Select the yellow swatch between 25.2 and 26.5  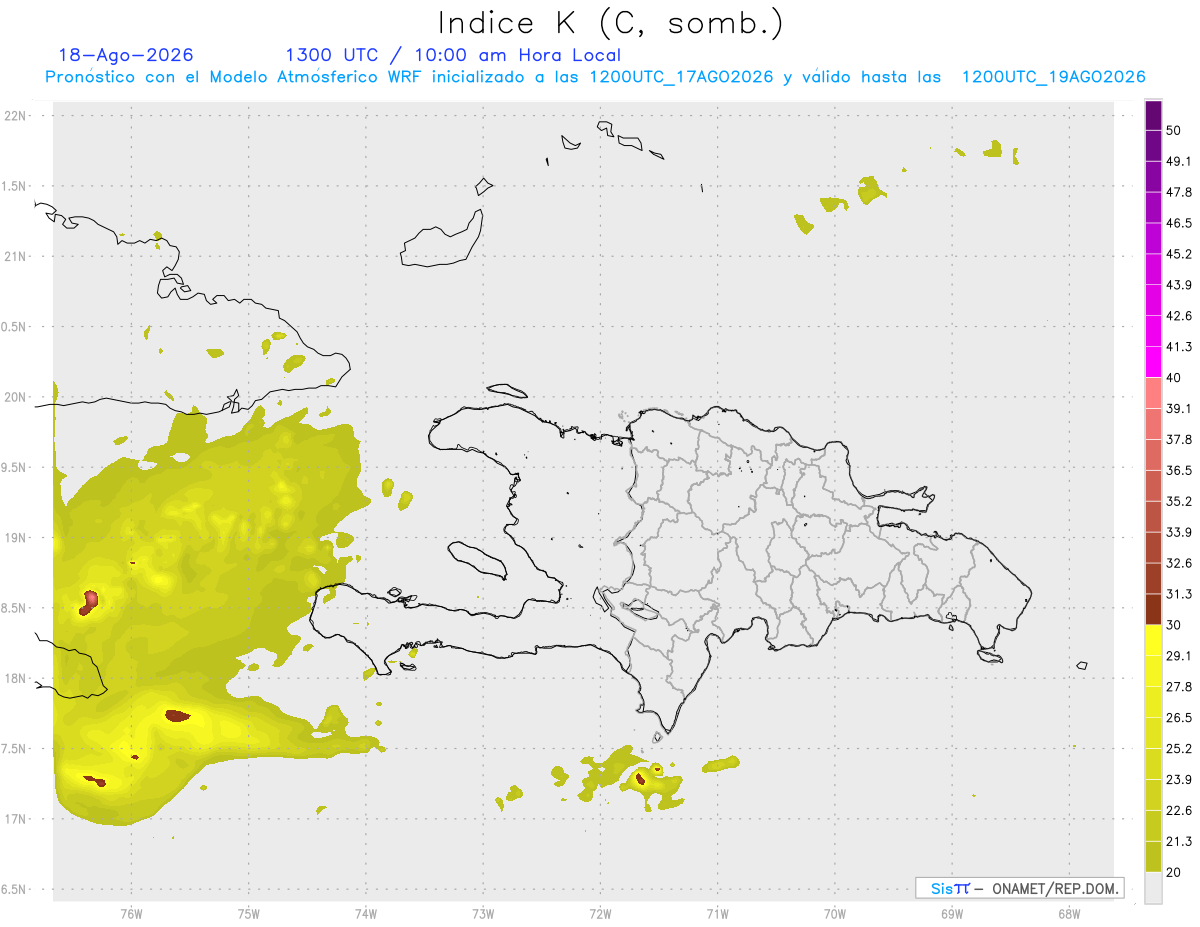tap(1153, 734)
